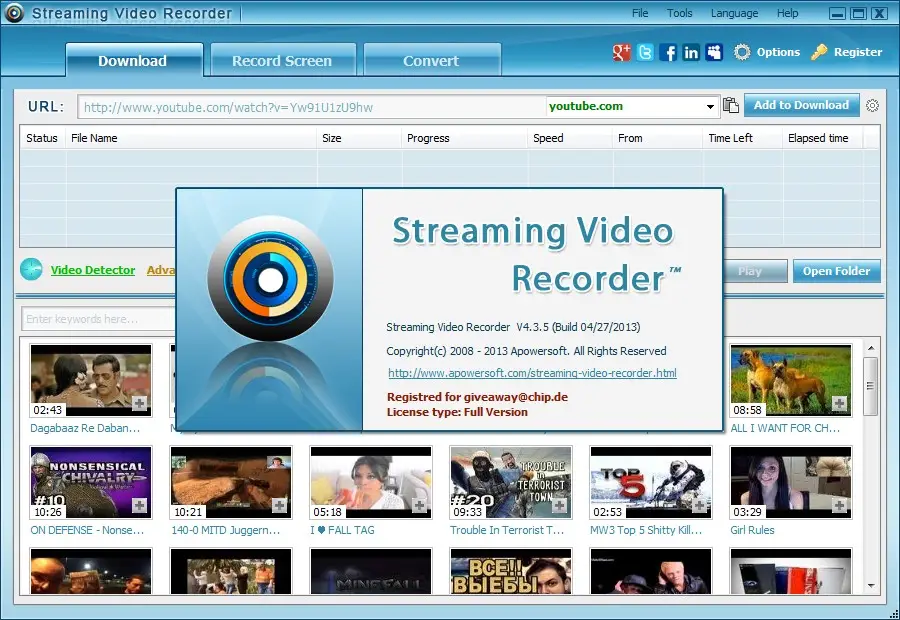
Task: Click the app logo in title bar
Action: pos(14,13)
